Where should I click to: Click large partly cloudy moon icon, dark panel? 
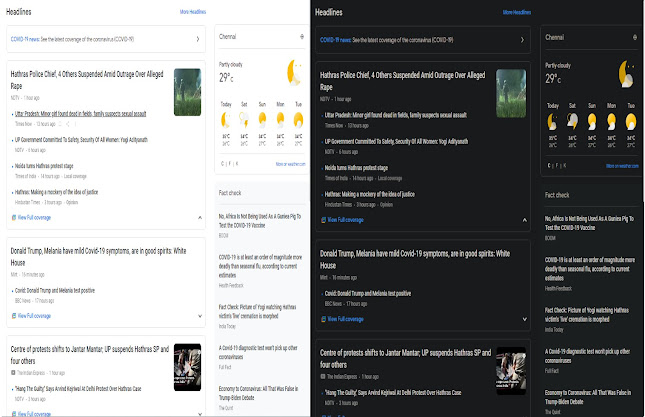point(626,74)
